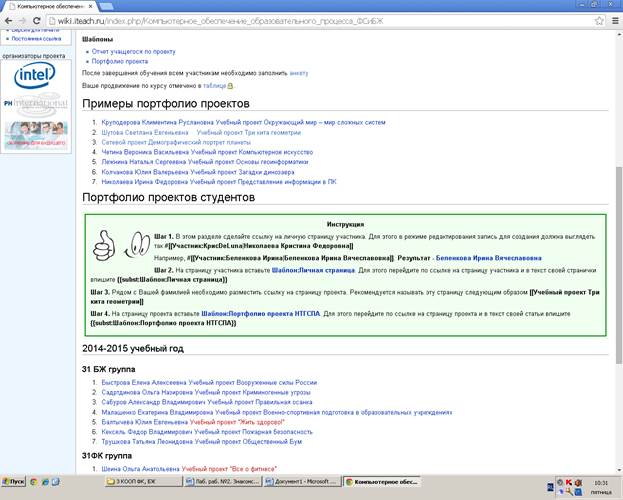The width and height of the screenshot is (623, 500).
Task: Open the таблице link
Action: [x=214, y=85]
